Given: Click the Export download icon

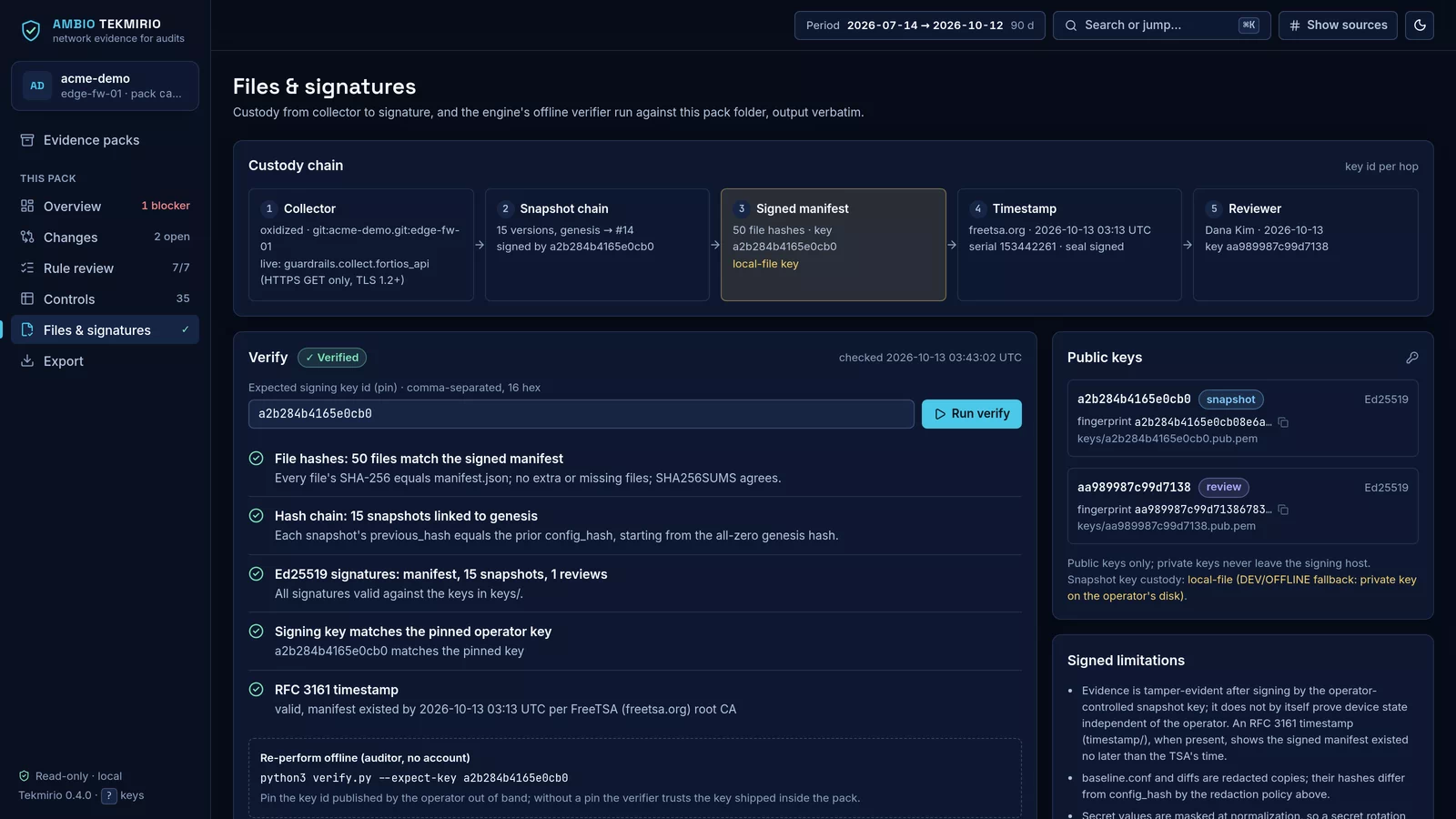Looking at the screenshot, I should [x=27, y=361].
